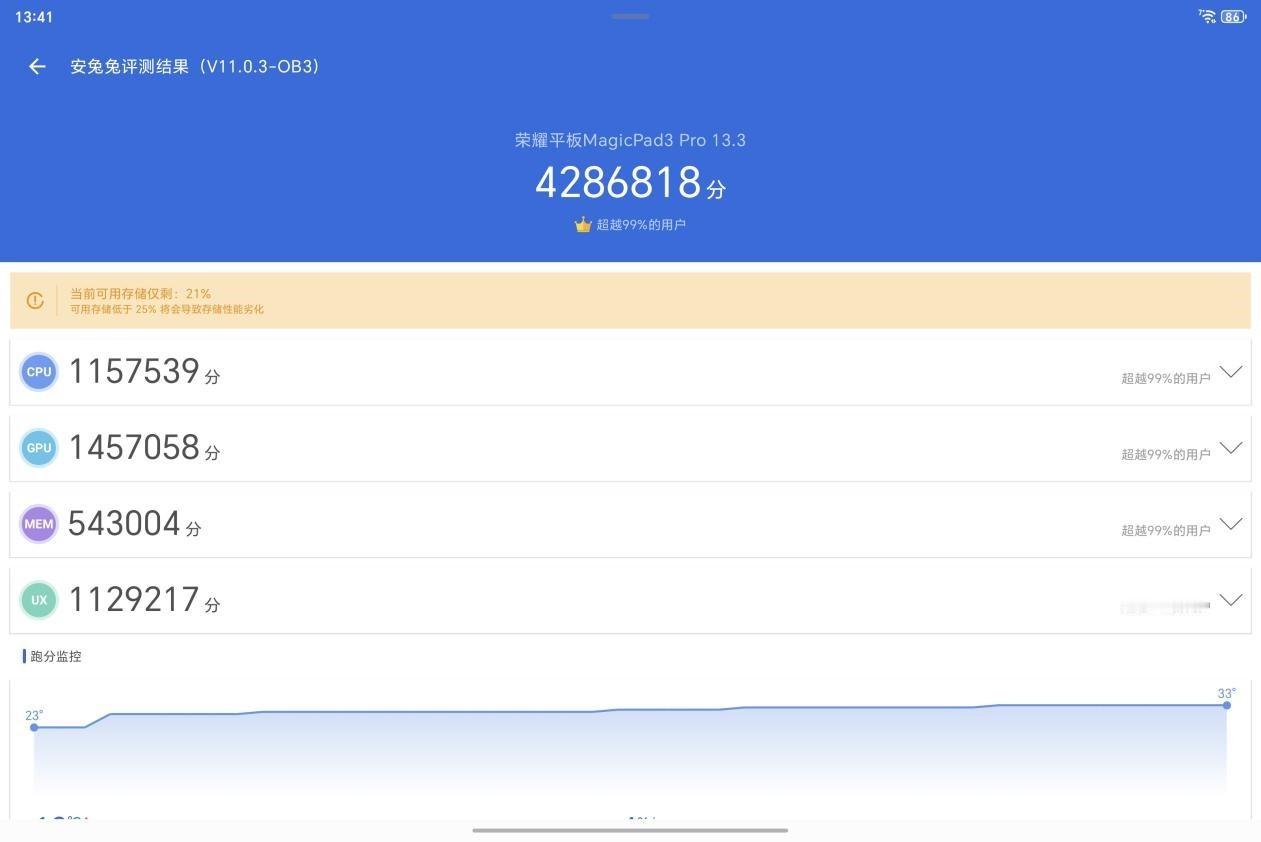1261x842 pixels.
Task: Tap header text 超越99%的用户 under total score
Action: click(641, 225)
